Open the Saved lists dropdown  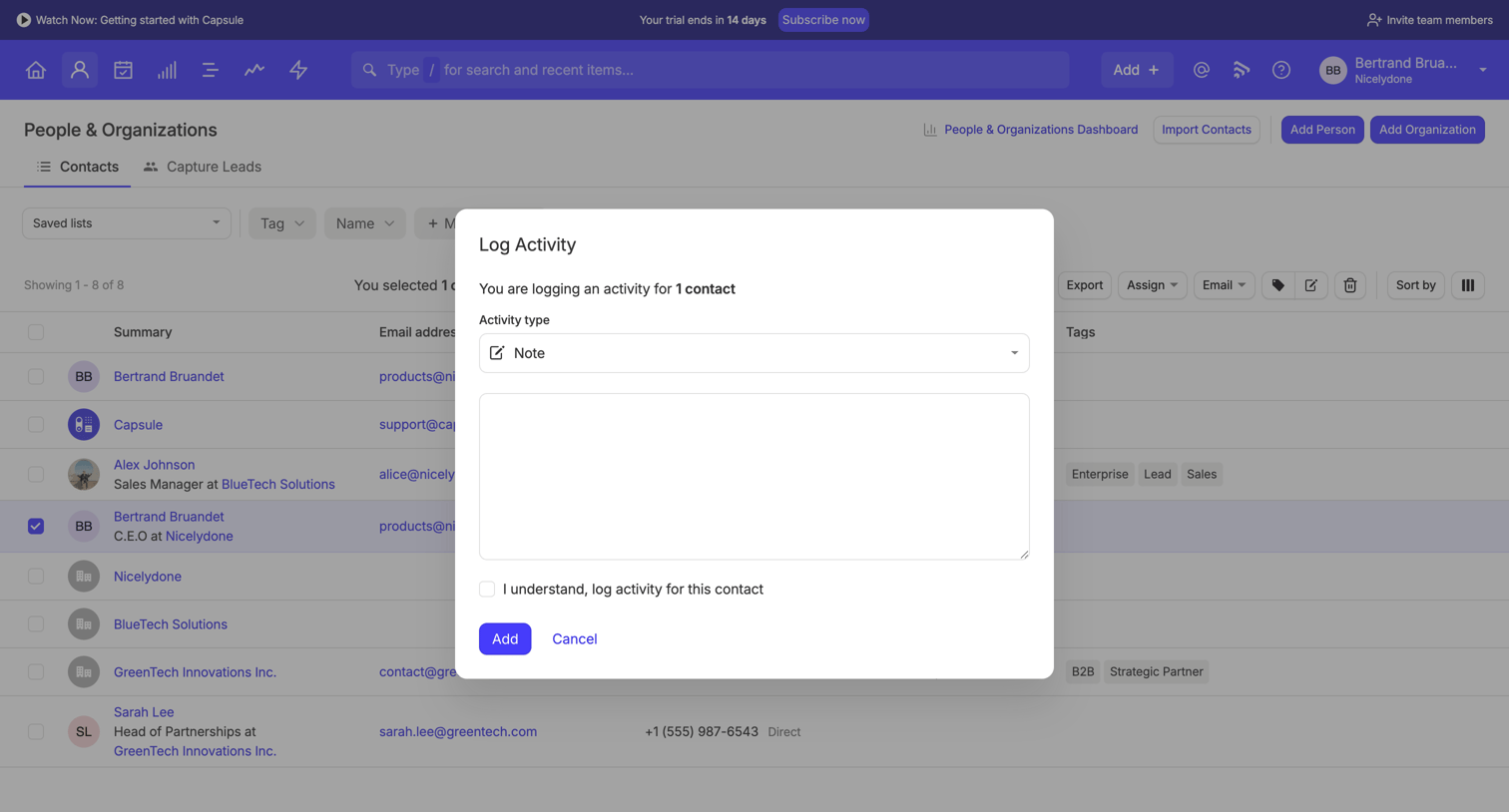pos(127,223)
